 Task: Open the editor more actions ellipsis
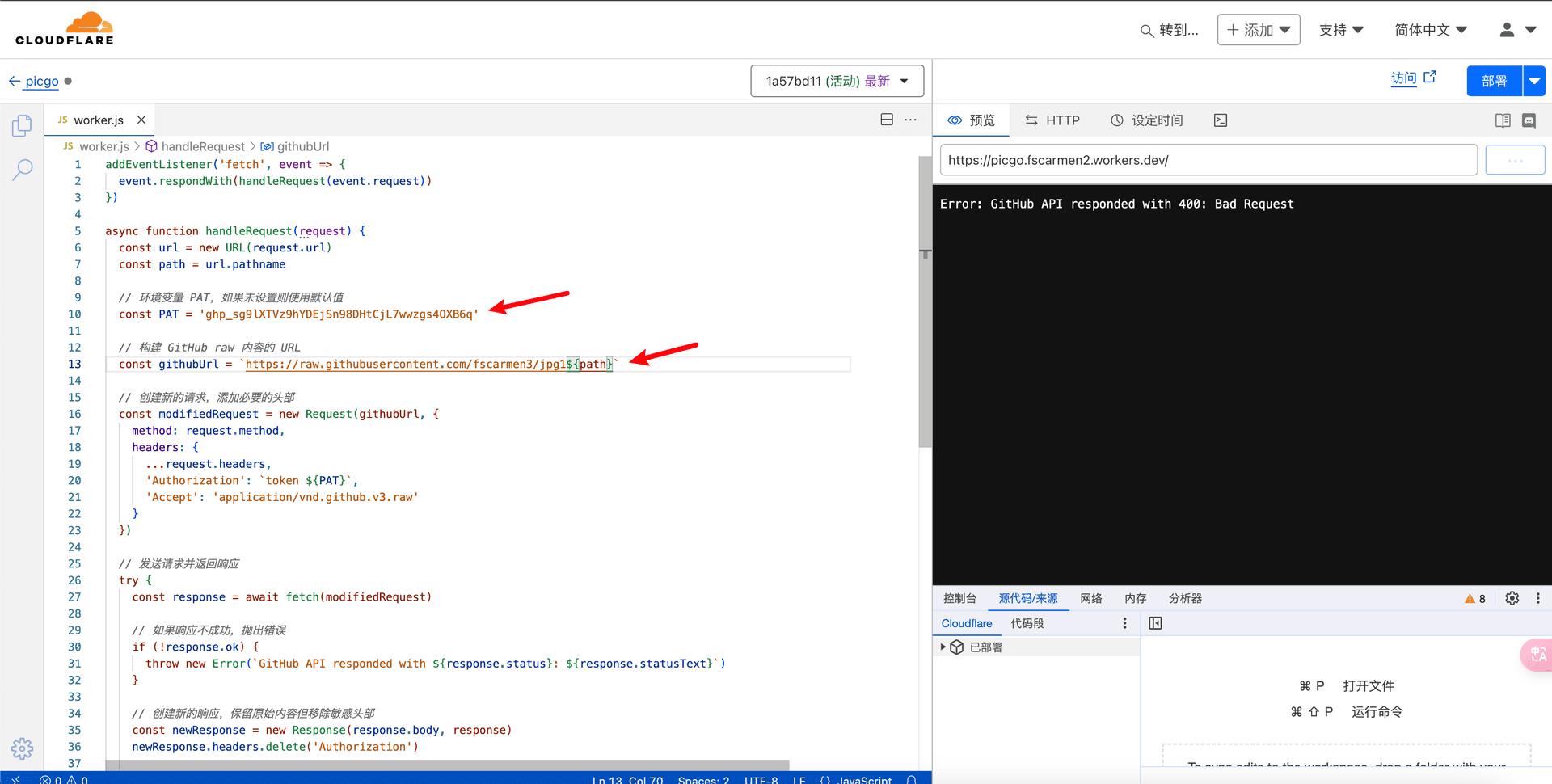(x=911, y=120)
